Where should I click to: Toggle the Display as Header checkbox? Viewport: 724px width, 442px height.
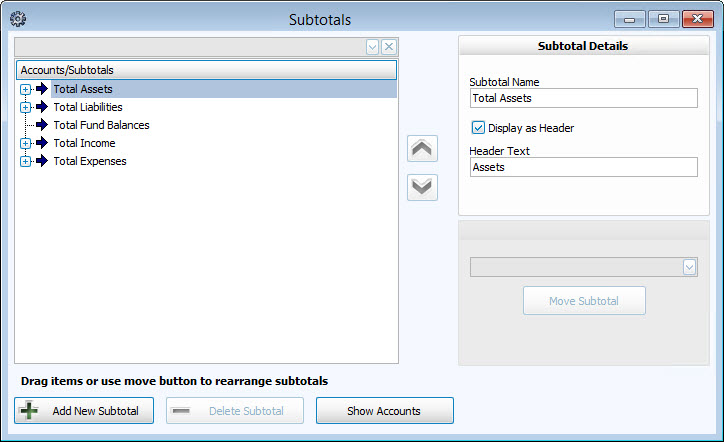478,128
